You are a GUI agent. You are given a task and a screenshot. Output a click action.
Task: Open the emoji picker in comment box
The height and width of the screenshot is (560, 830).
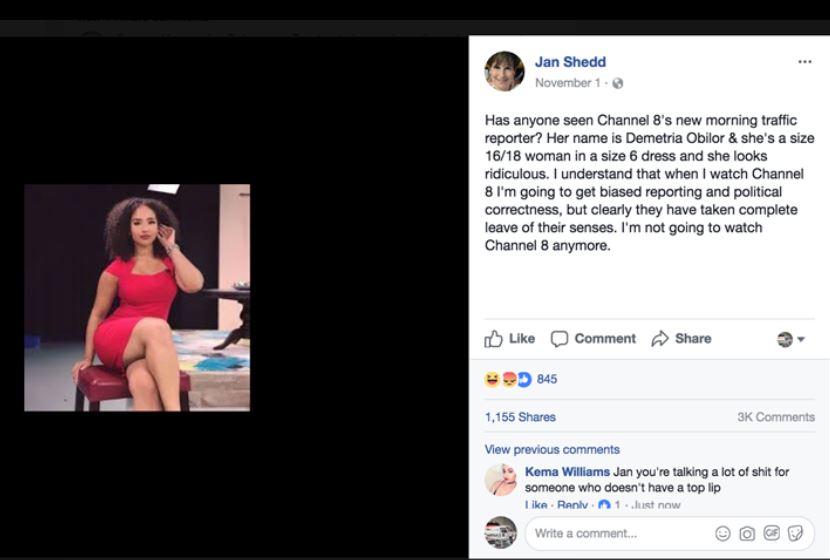(x=723, y=534)
